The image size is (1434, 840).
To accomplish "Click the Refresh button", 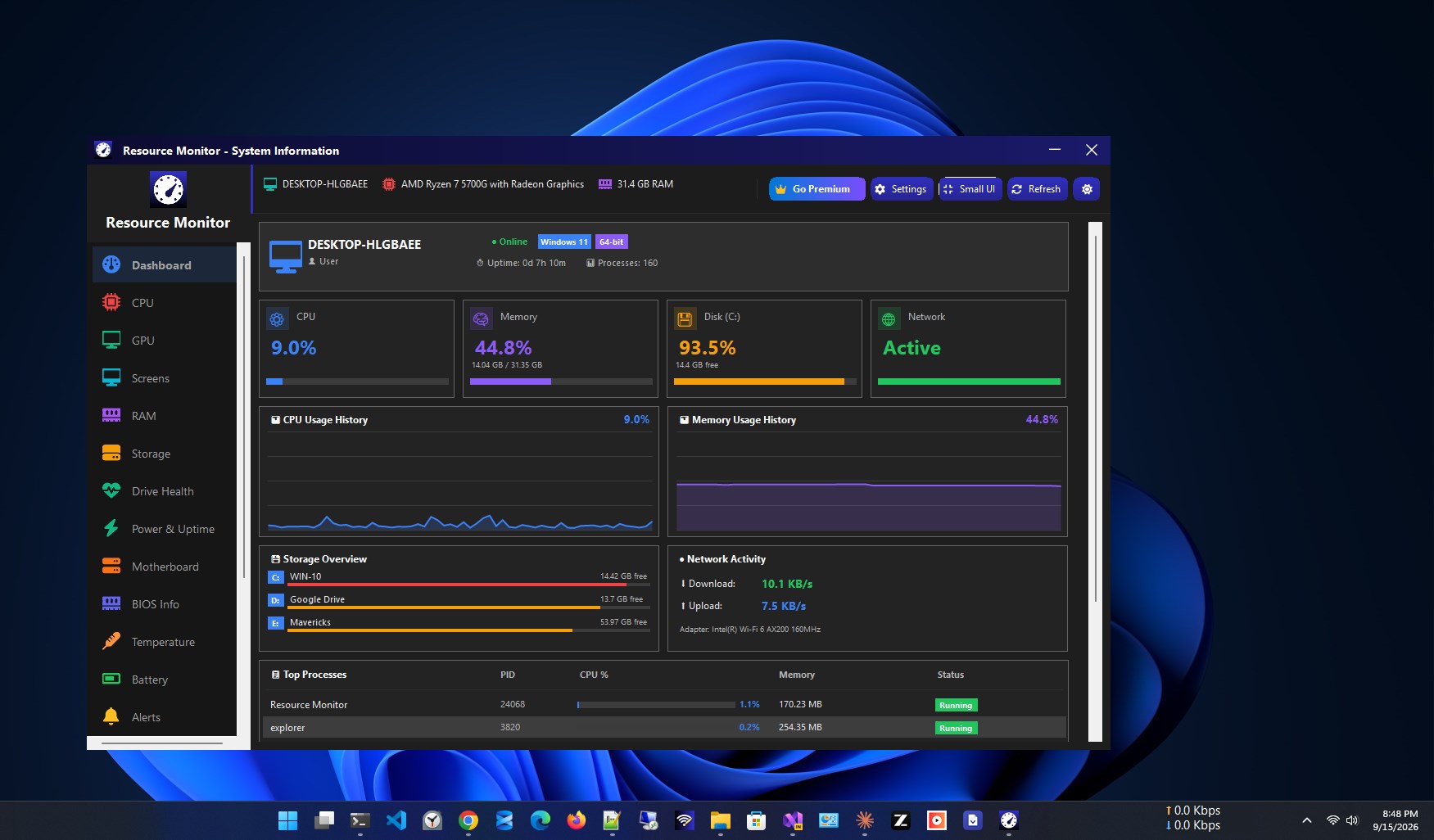I will (1038, 189).
